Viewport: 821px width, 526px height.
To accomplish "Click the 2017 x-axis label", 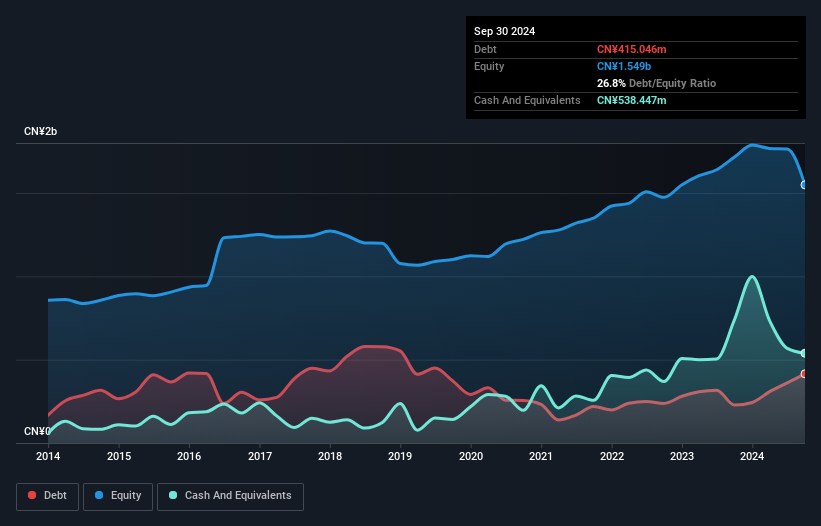I will (260, 456).
